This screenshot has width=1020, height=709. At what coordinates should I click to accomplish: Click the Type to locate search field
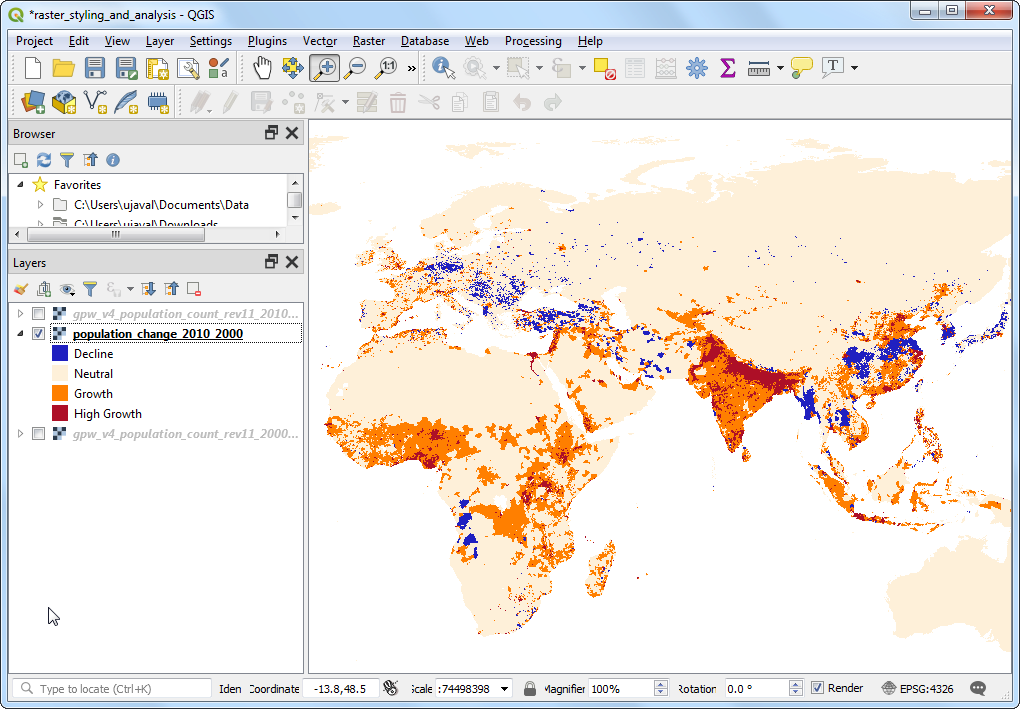120,688
